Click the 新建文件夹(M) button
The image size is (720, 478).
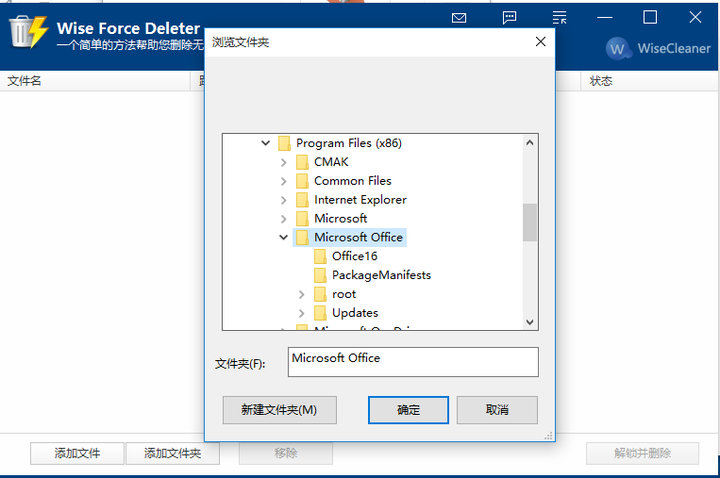(x=279, y=410)
